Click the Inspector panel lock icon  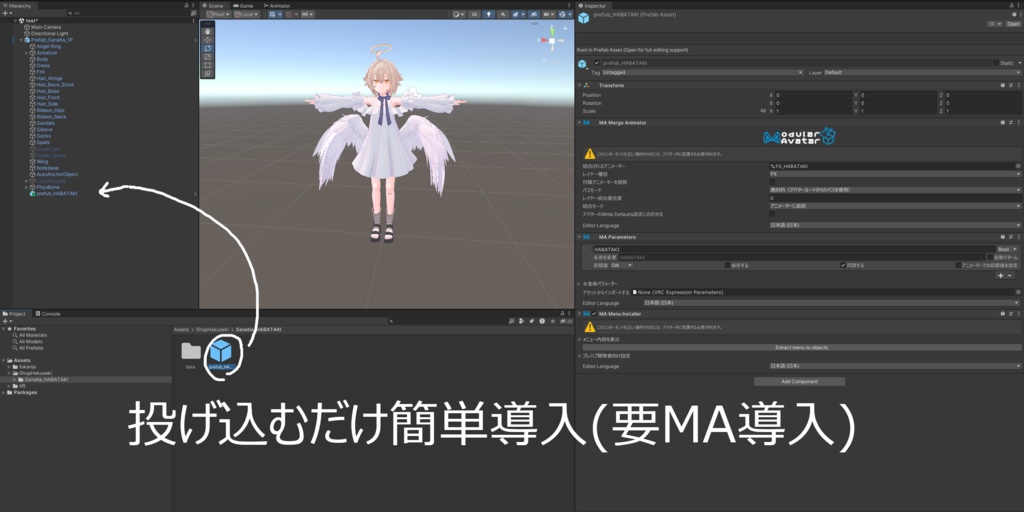click(x=1012, y=5)
